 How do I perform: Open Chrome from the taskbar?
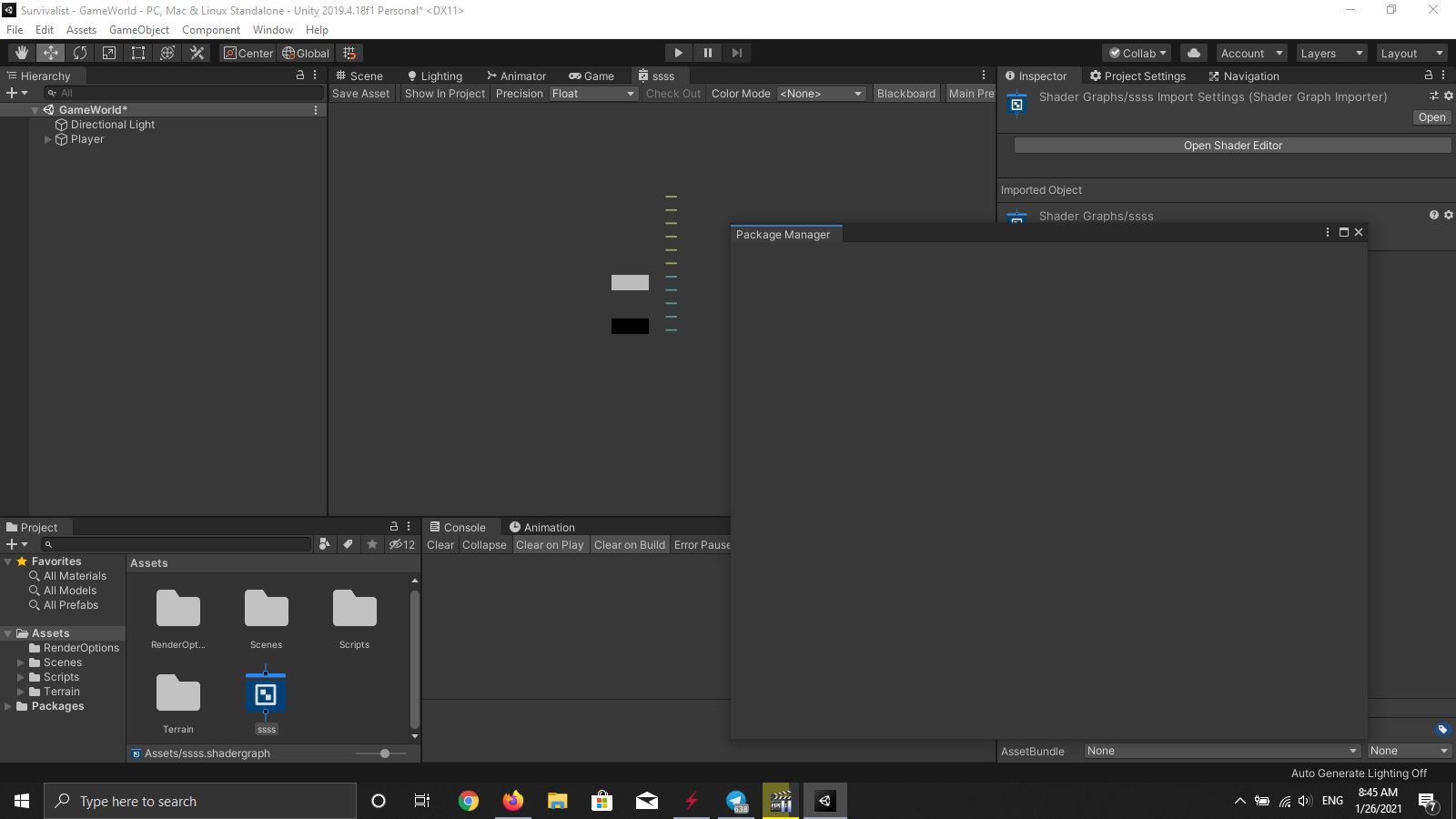point(469,801)
